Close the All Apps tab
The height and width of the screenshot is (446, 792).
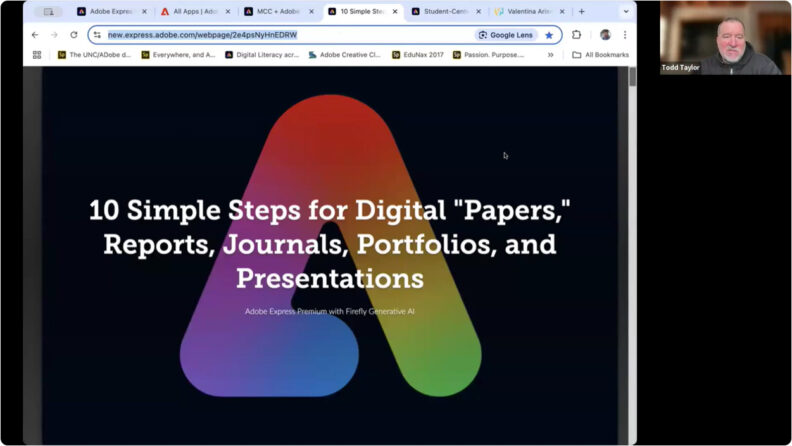228,11
